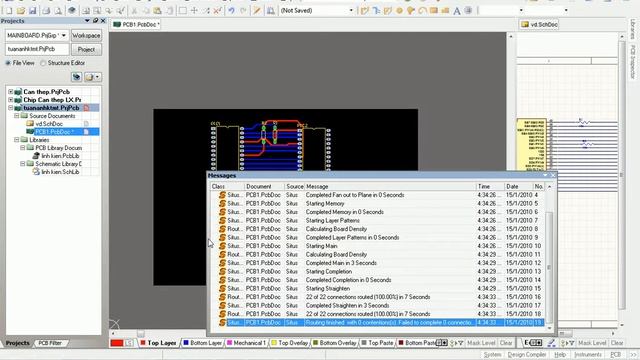Click the Project button

pos(86,49)
